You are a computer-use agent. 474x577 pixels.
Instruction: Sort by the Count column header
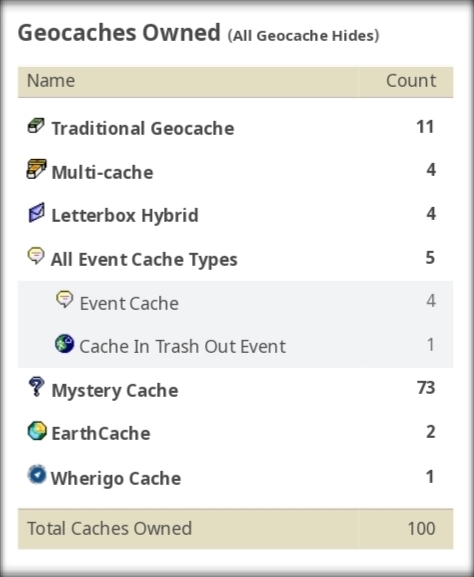tap(405, 82)
